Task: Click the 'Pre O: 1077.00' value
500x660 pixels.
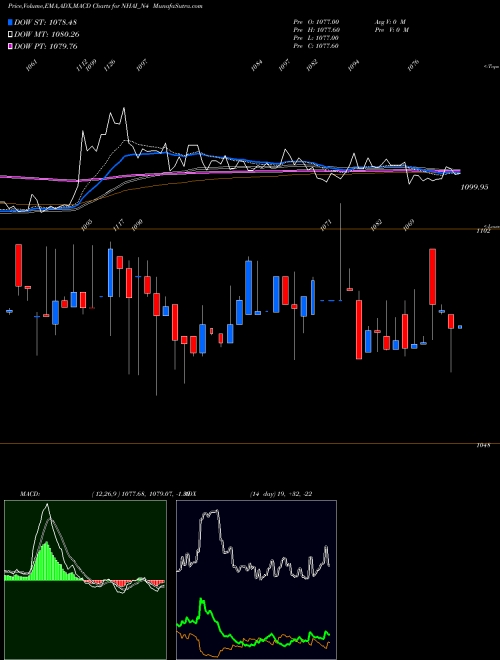Action: [x=316, y=22]
